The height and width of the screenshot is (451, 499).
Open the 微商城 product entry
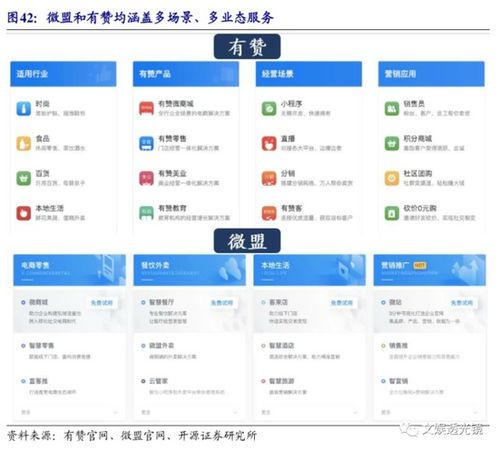tap(69, 311)
